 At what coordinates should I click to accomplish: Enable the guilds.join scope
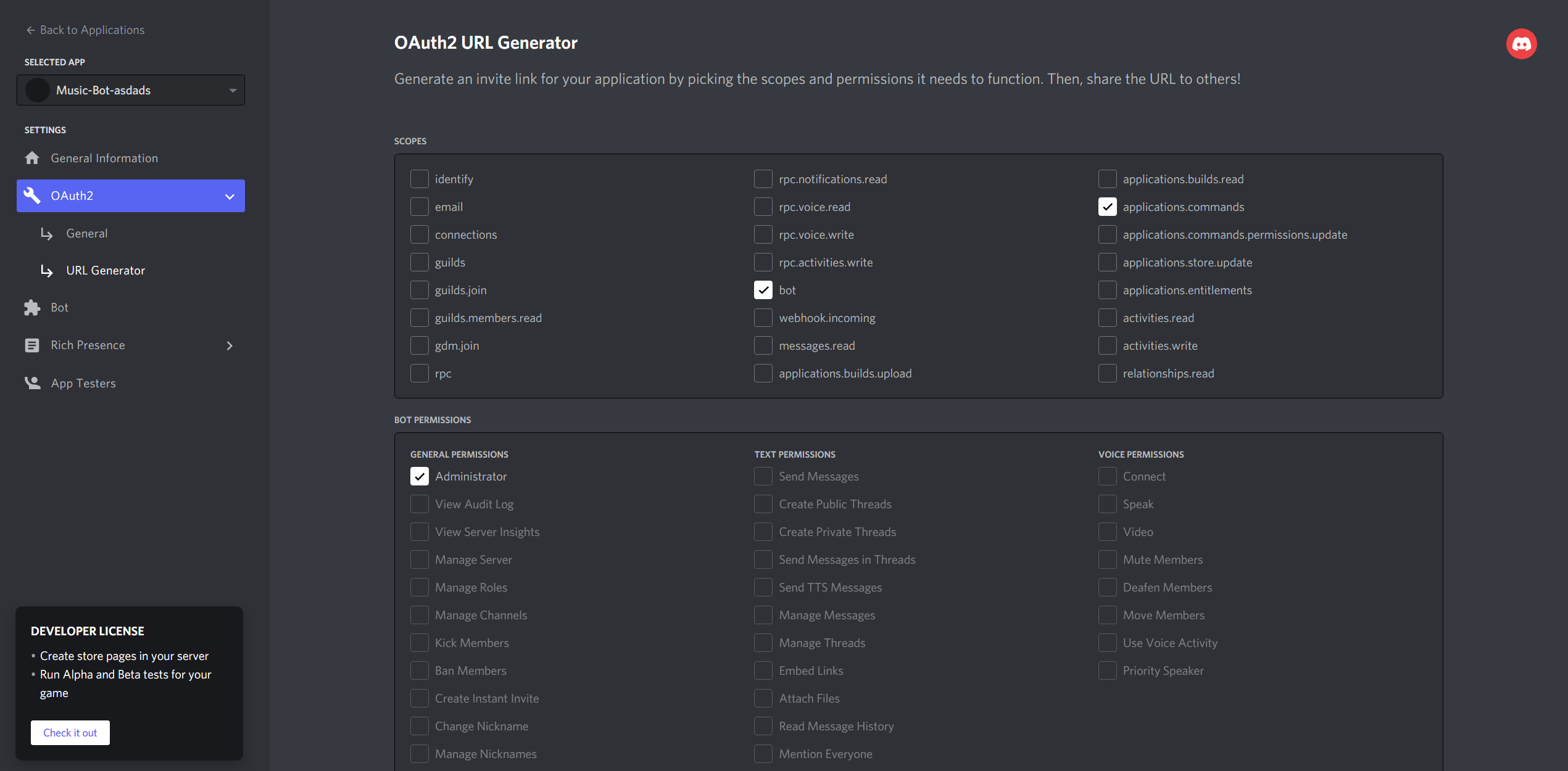point(419,289)
